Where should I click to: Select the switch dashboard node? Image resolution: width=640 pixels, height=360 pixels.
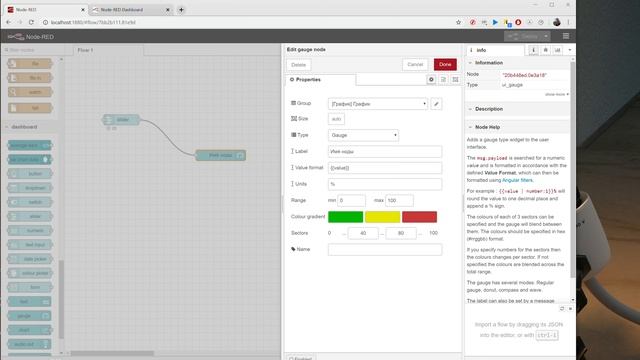point(30,202)
